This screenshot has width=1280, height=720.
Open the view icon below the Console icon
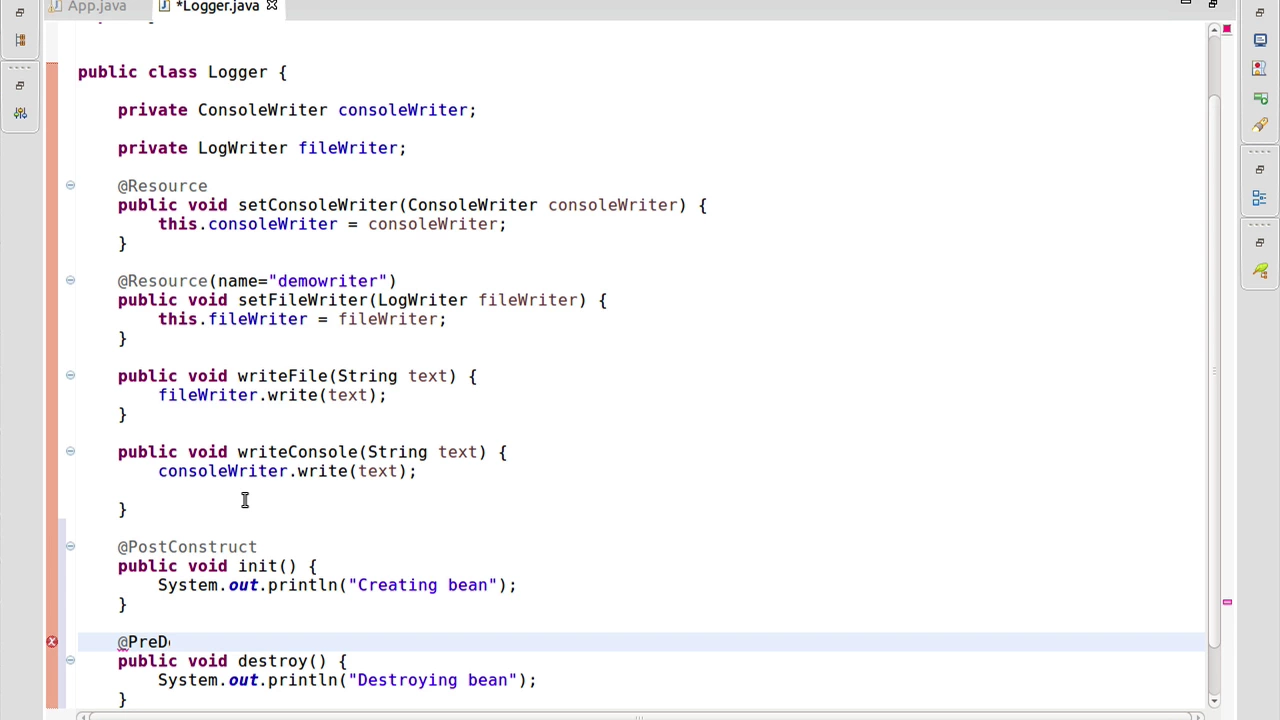point(1260,69)
